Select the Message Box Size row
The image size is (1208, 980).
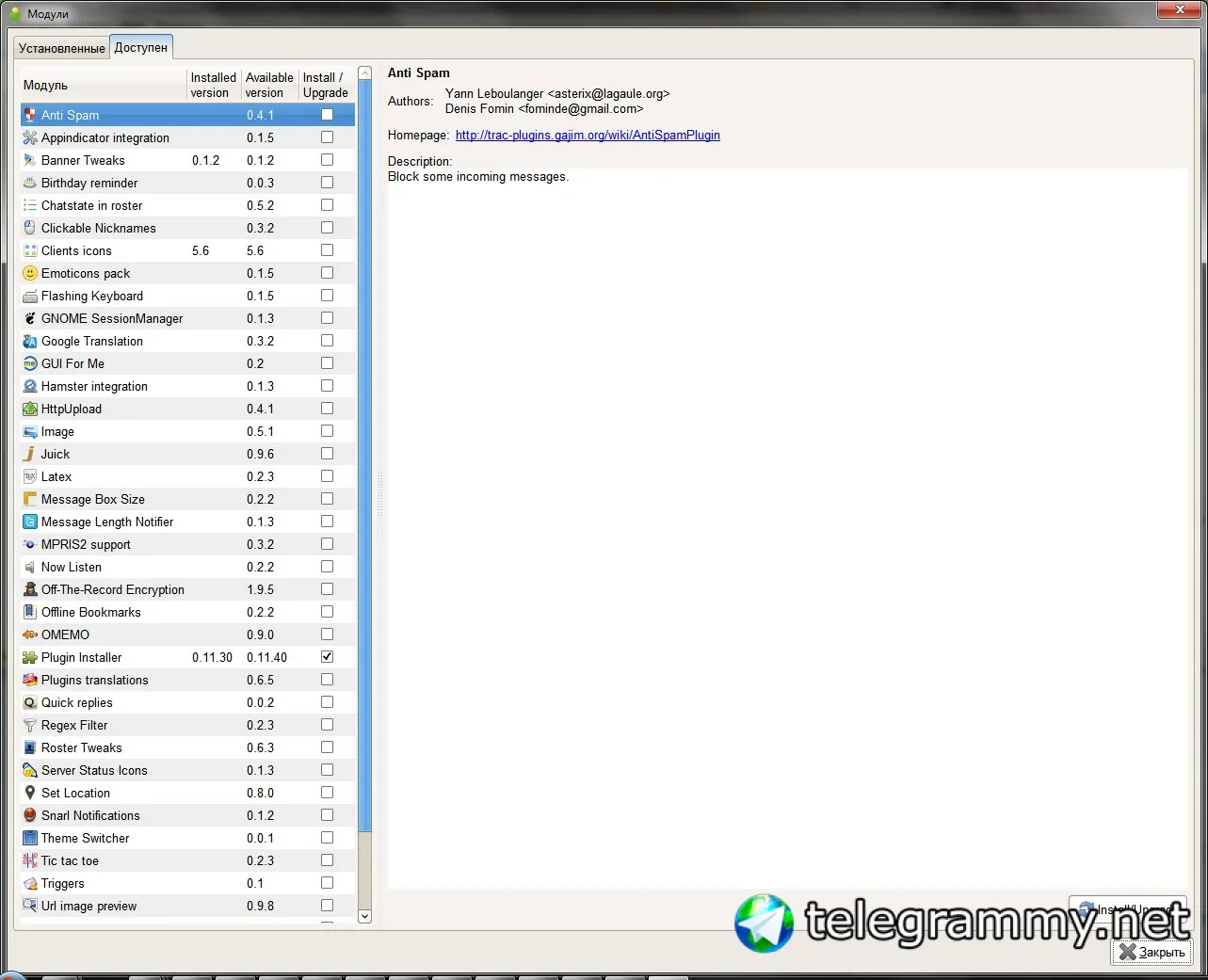[187, 499]
